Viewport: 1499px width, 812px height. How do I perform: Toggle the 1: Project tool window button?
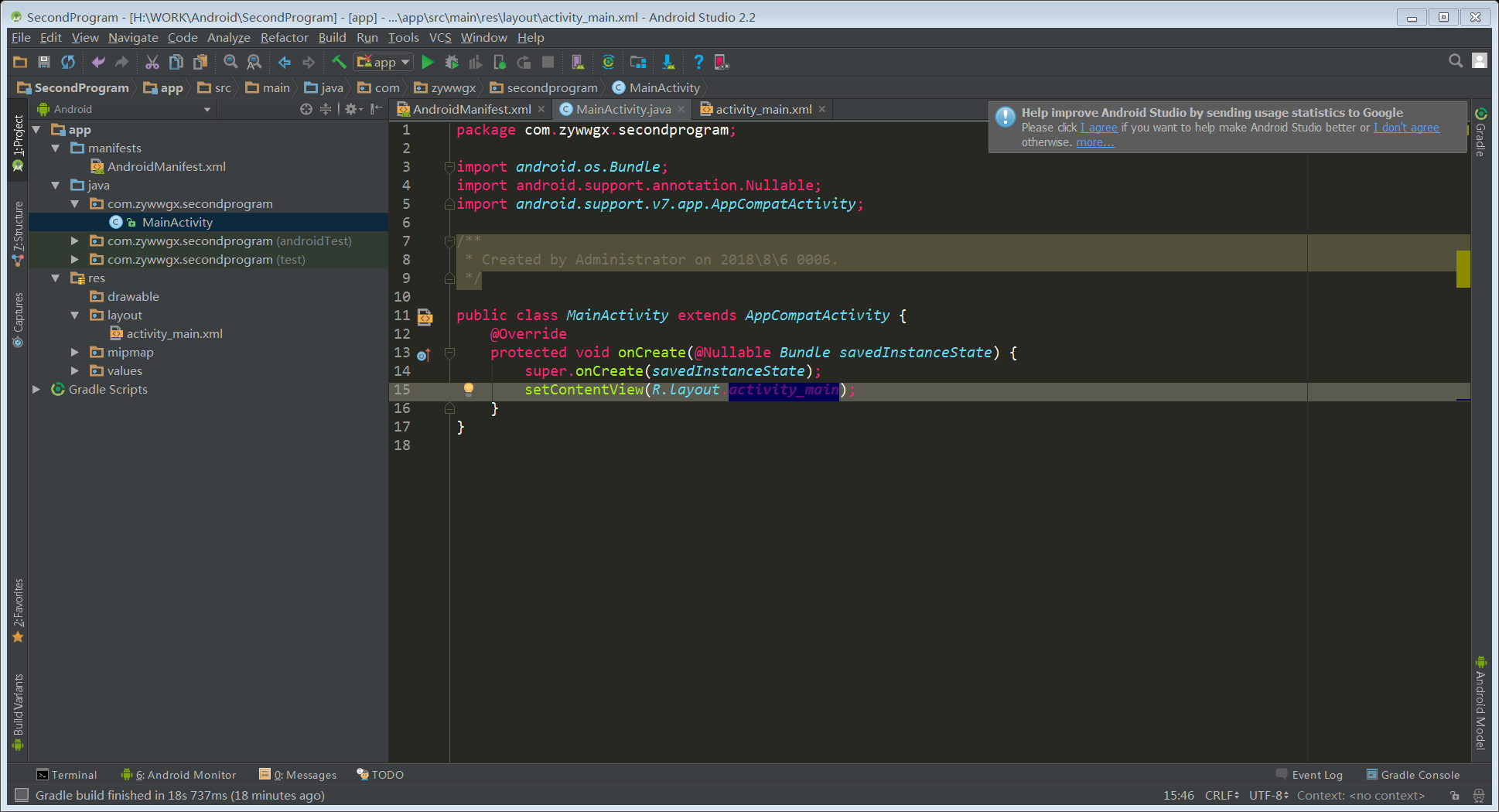tap(18, 143)
